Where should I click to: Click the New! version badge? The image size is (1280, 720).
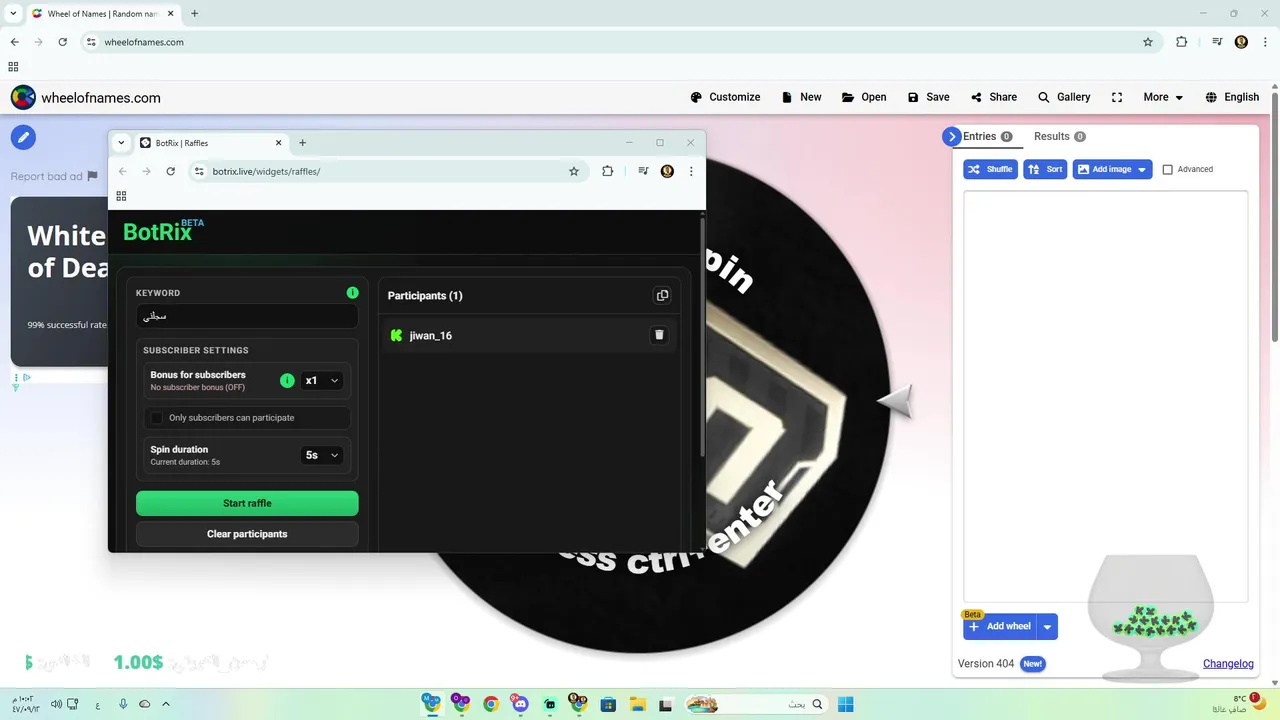[1032, 663]
